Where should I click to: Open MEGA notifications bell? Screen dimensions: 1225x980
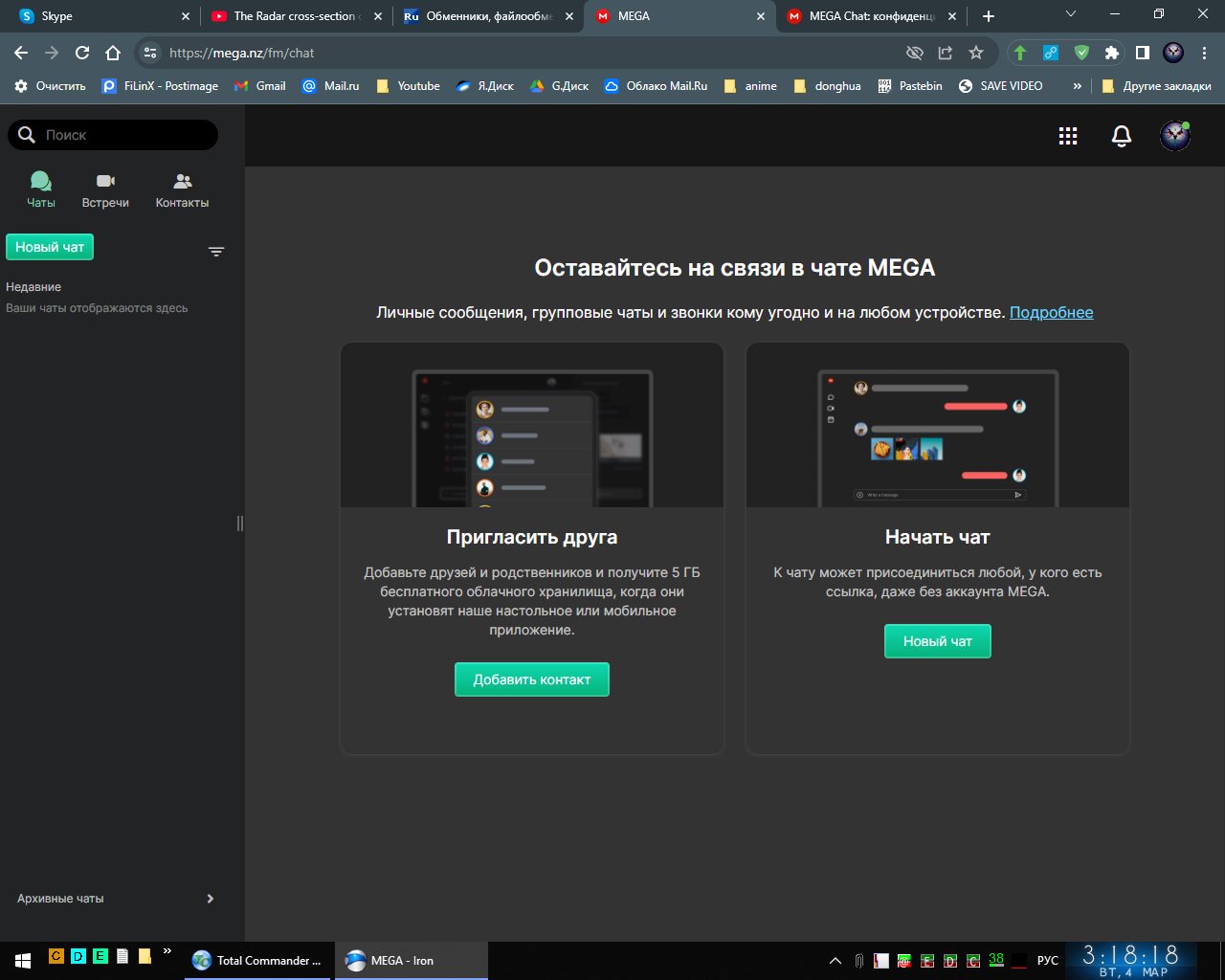[1122, 136]
